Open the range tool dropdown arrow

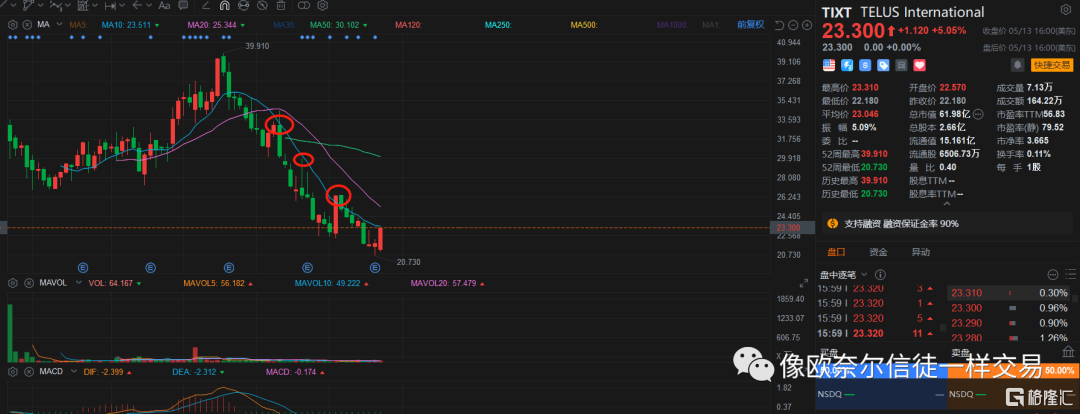[122, 6]
